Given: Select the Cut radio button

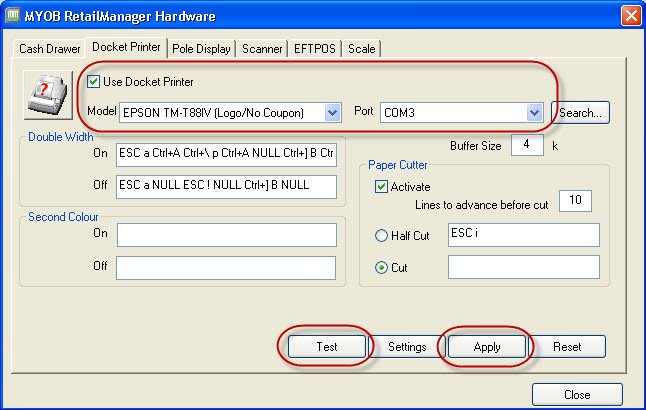Looking at the screenshot, I should coord(381,268).
